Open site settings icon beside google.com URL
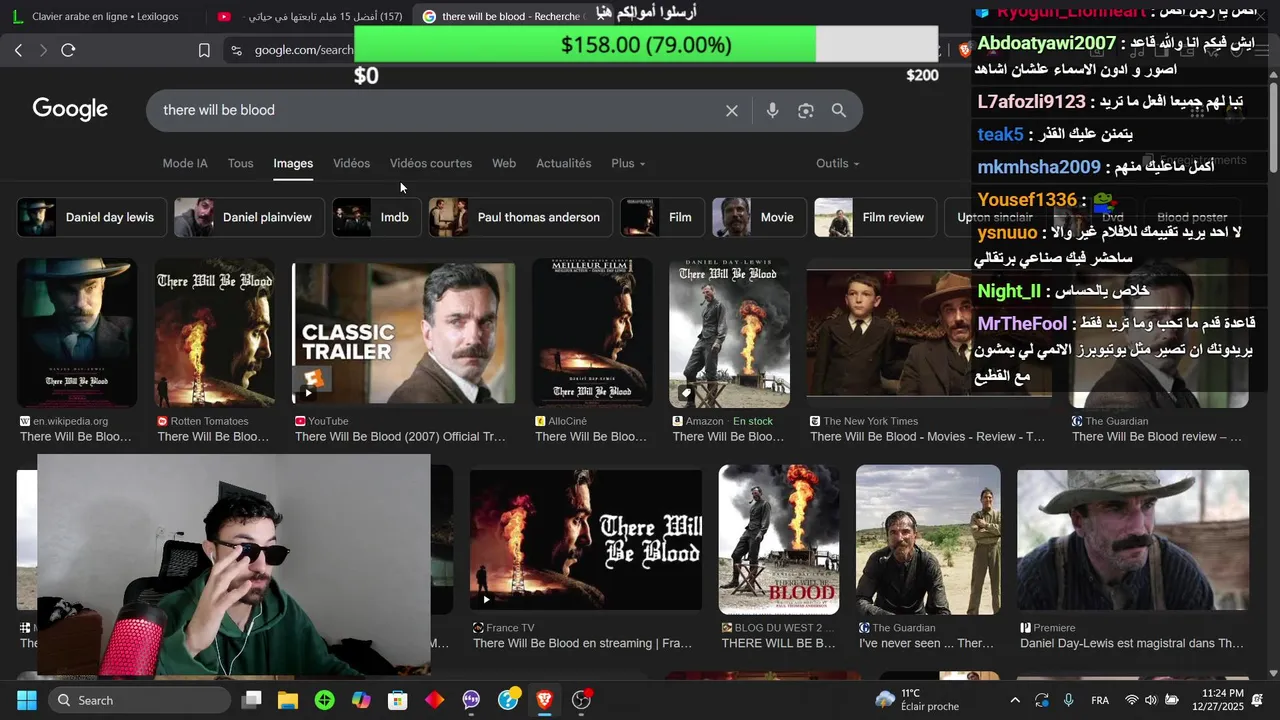 [236, 50]
